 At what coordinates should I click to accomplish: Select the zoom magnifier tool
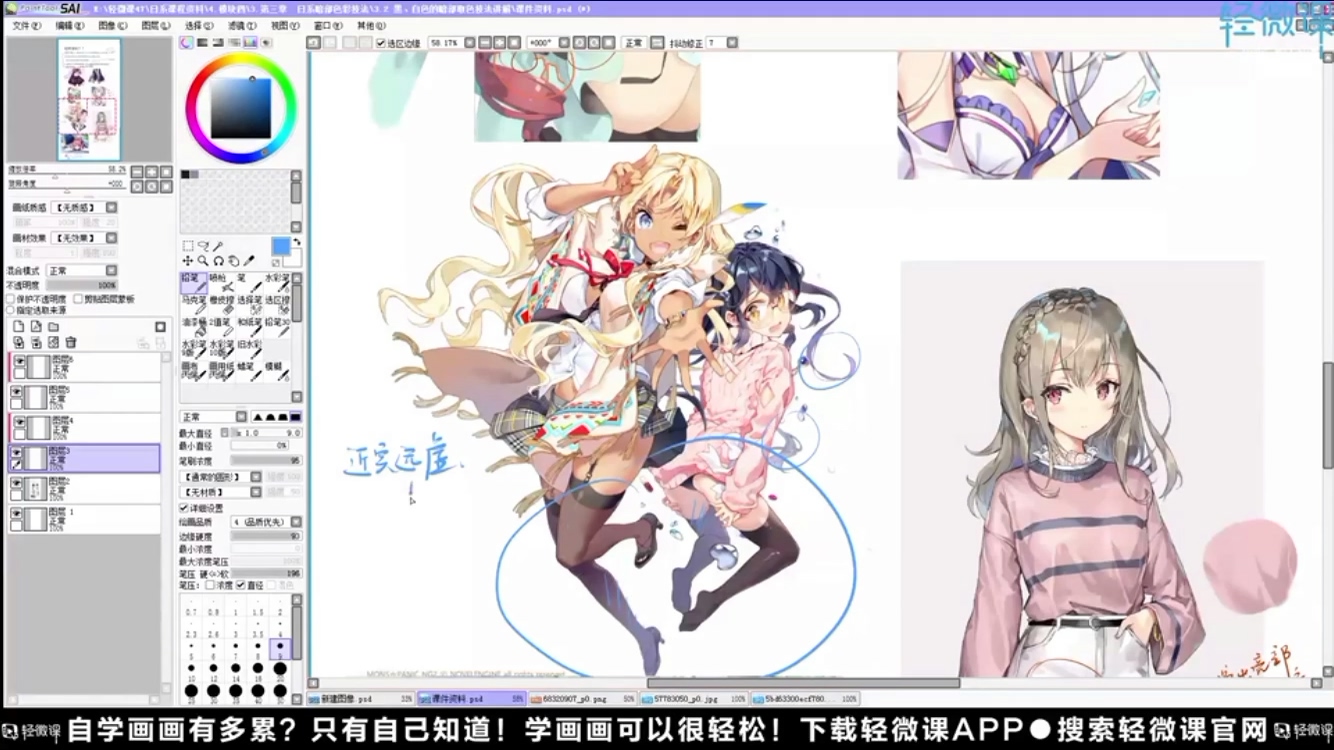coord(203,261)
